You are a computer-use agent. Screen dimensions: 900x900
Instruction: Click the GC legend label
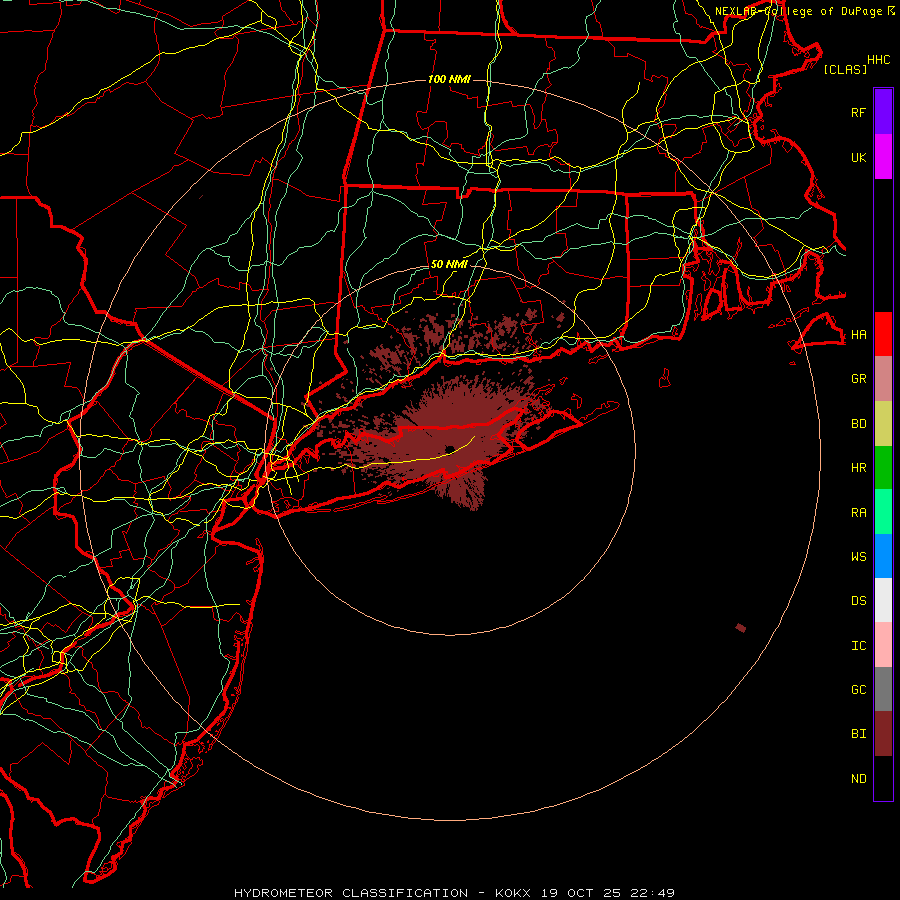[x=858, y=689]
